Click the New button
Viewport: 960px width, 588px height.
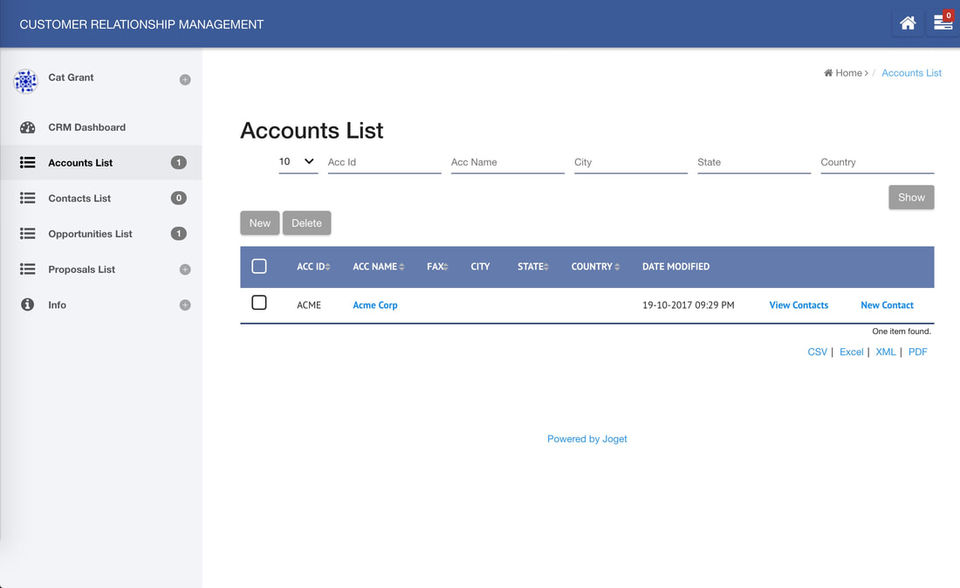point(260,223)
